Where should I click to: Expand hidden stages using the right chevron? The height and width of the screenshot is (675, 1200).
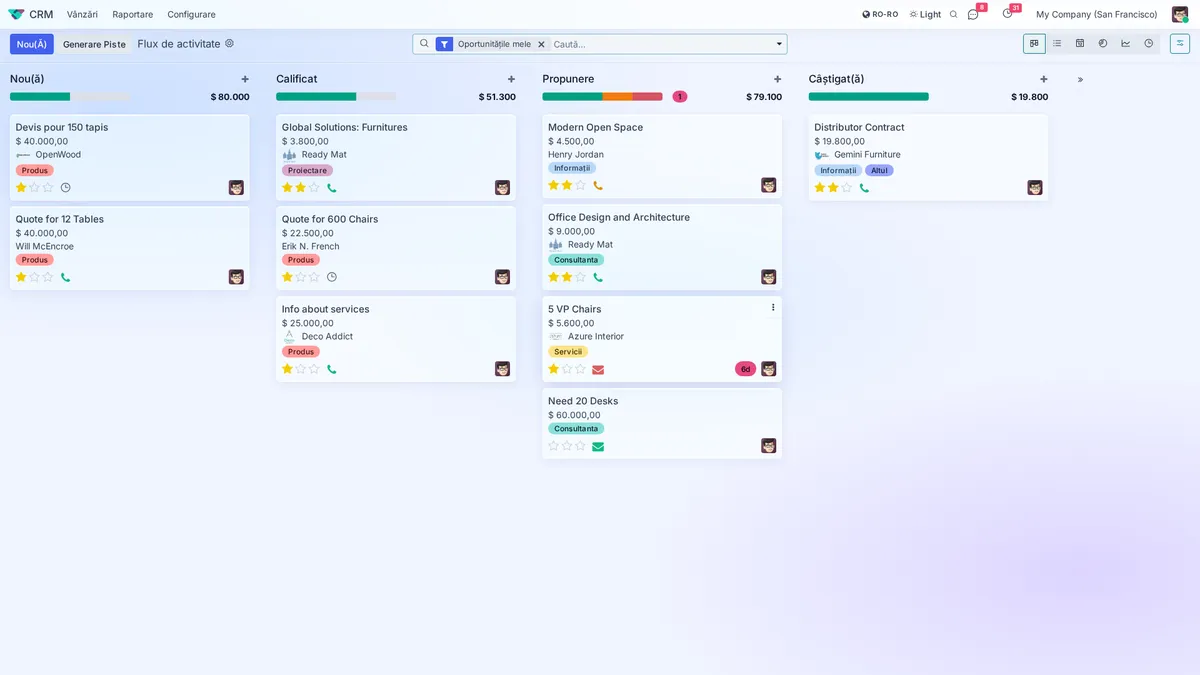click(1080, 78)
